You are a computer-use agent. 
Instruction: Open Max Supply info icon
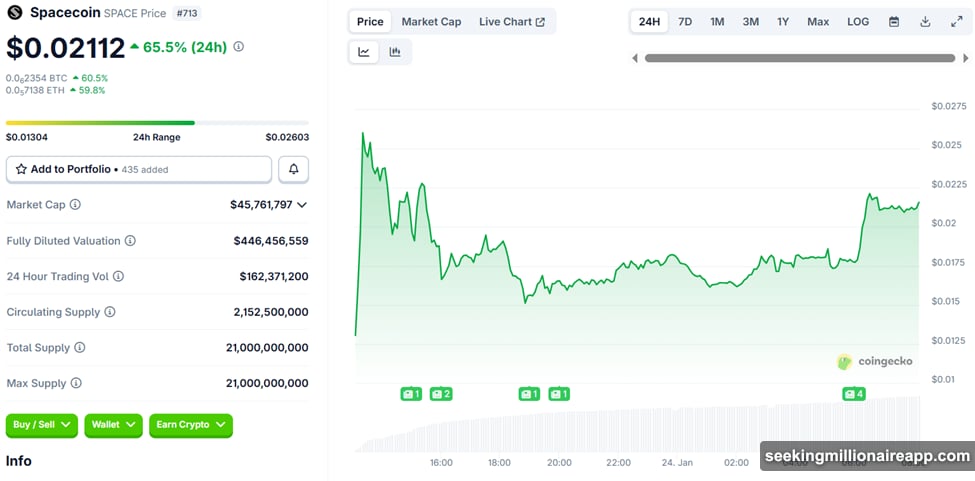(x=76, y=383)
